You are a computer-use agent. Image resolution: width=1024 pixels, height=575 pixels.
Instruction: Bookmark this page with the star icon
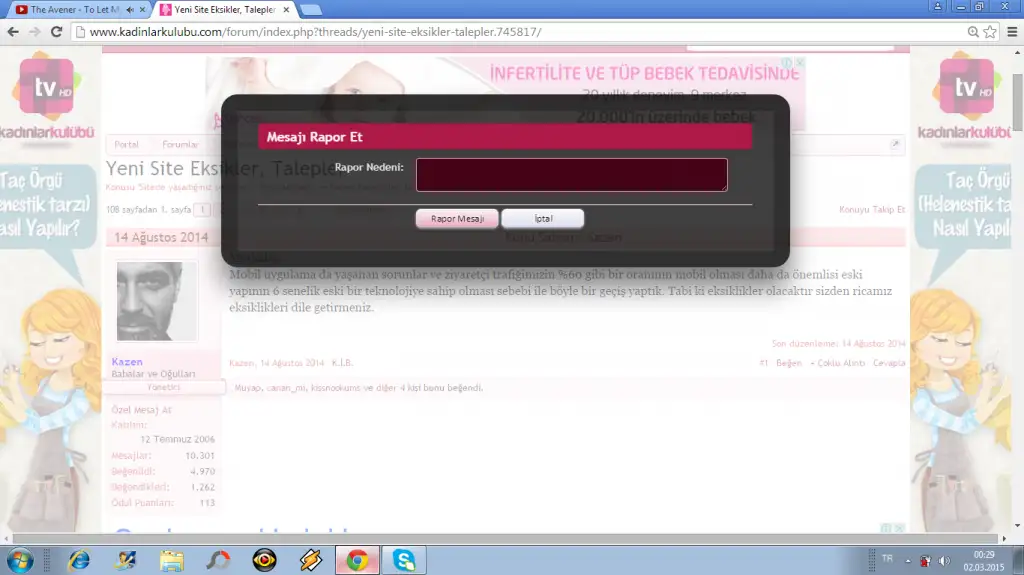coord(990,32)
